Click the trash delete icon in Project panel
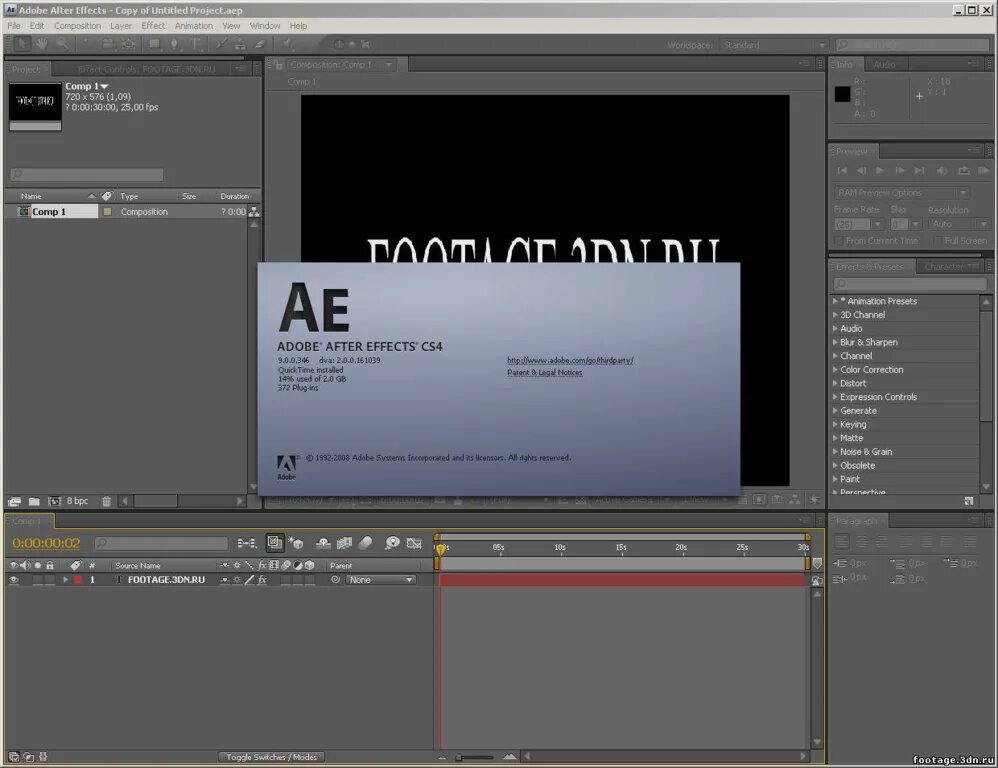998x768 pixels. pyautogui.click(x=106, y=501)
